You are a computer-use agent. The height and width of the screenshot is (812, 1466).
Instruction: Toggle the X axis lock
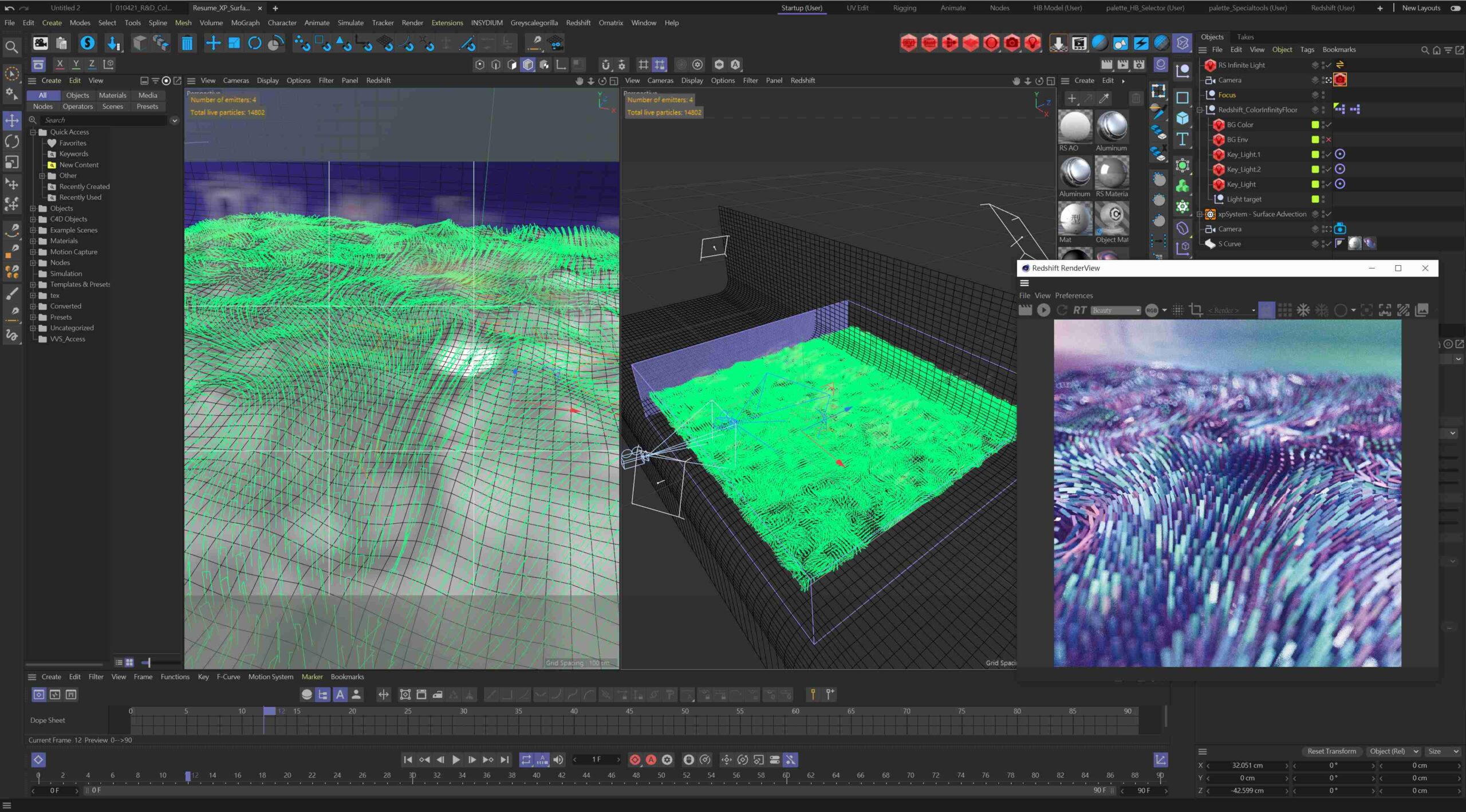click(x=60, y=64)
